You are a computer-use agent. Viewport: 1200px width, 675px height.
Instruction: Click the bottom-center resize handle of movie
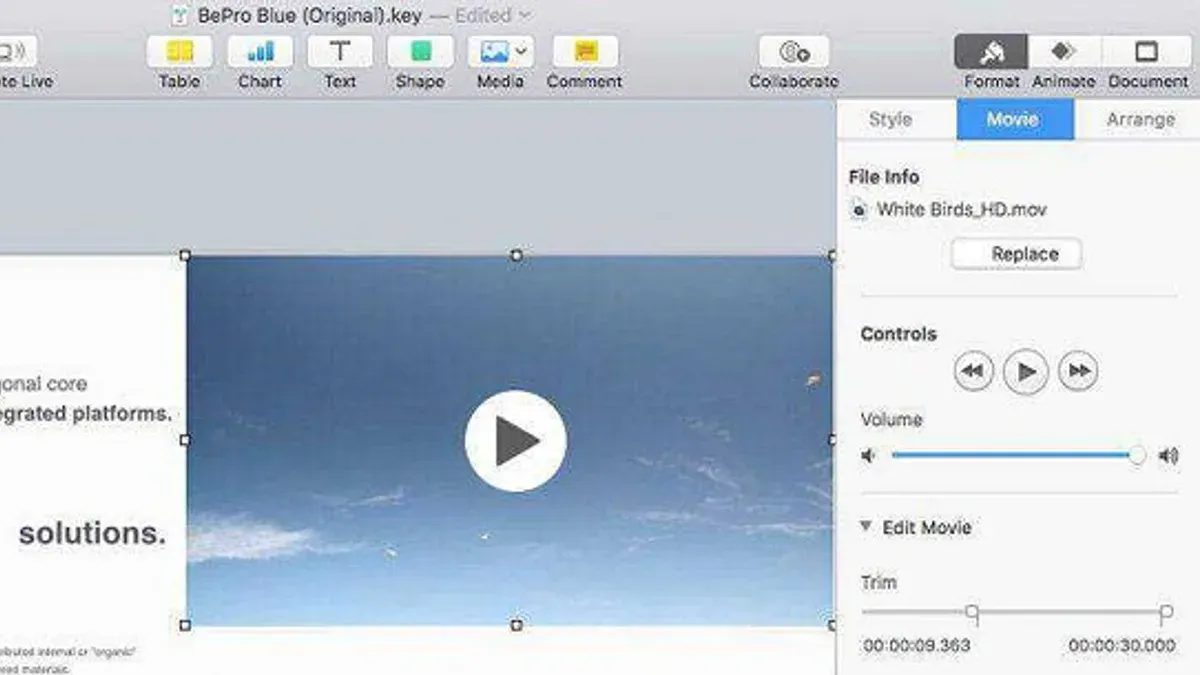coord(516,625)
